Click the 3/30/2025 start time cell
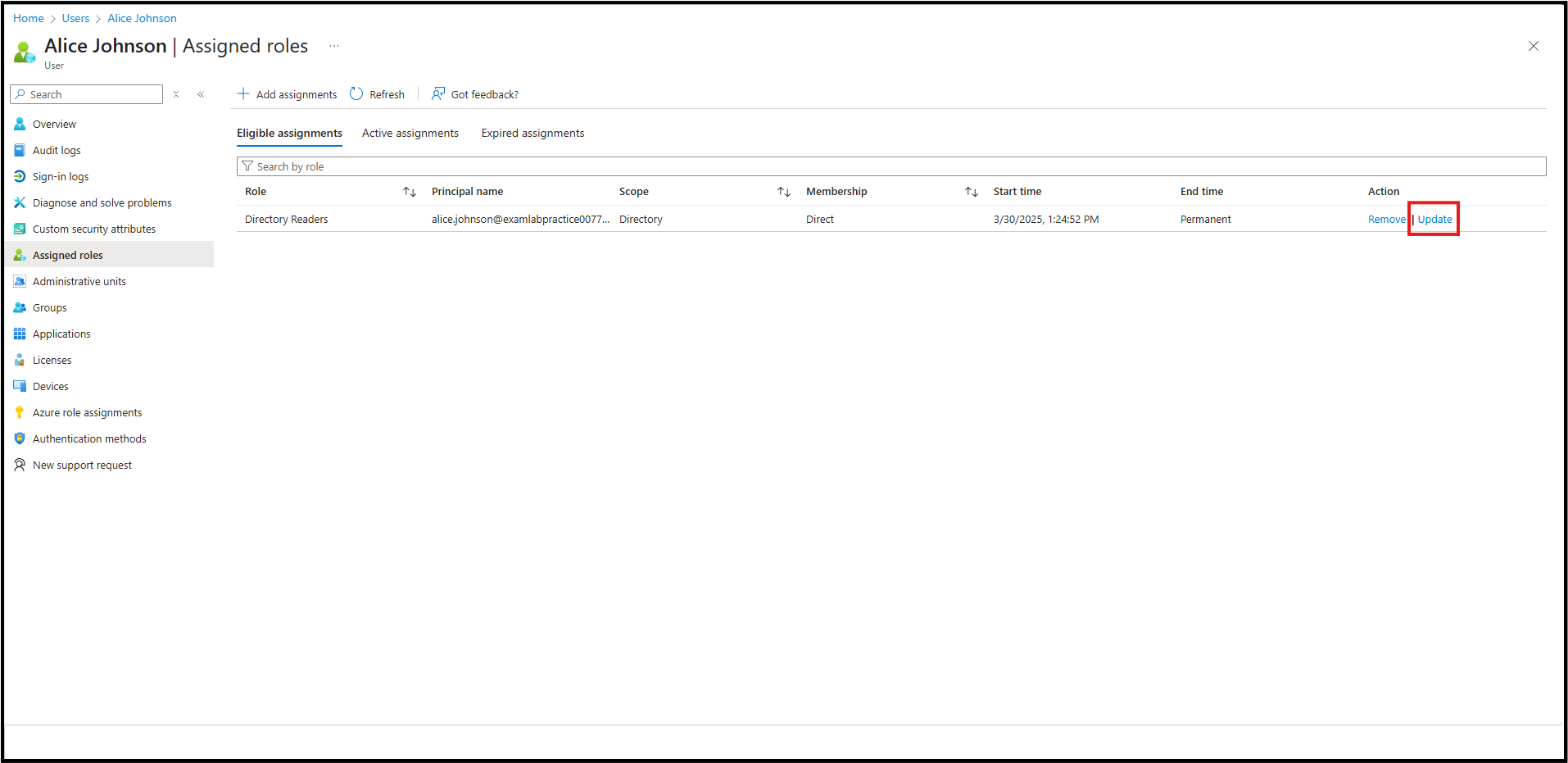This screenshot has width=1568, height=763. pyautogui.click(x=1046, y=220)
